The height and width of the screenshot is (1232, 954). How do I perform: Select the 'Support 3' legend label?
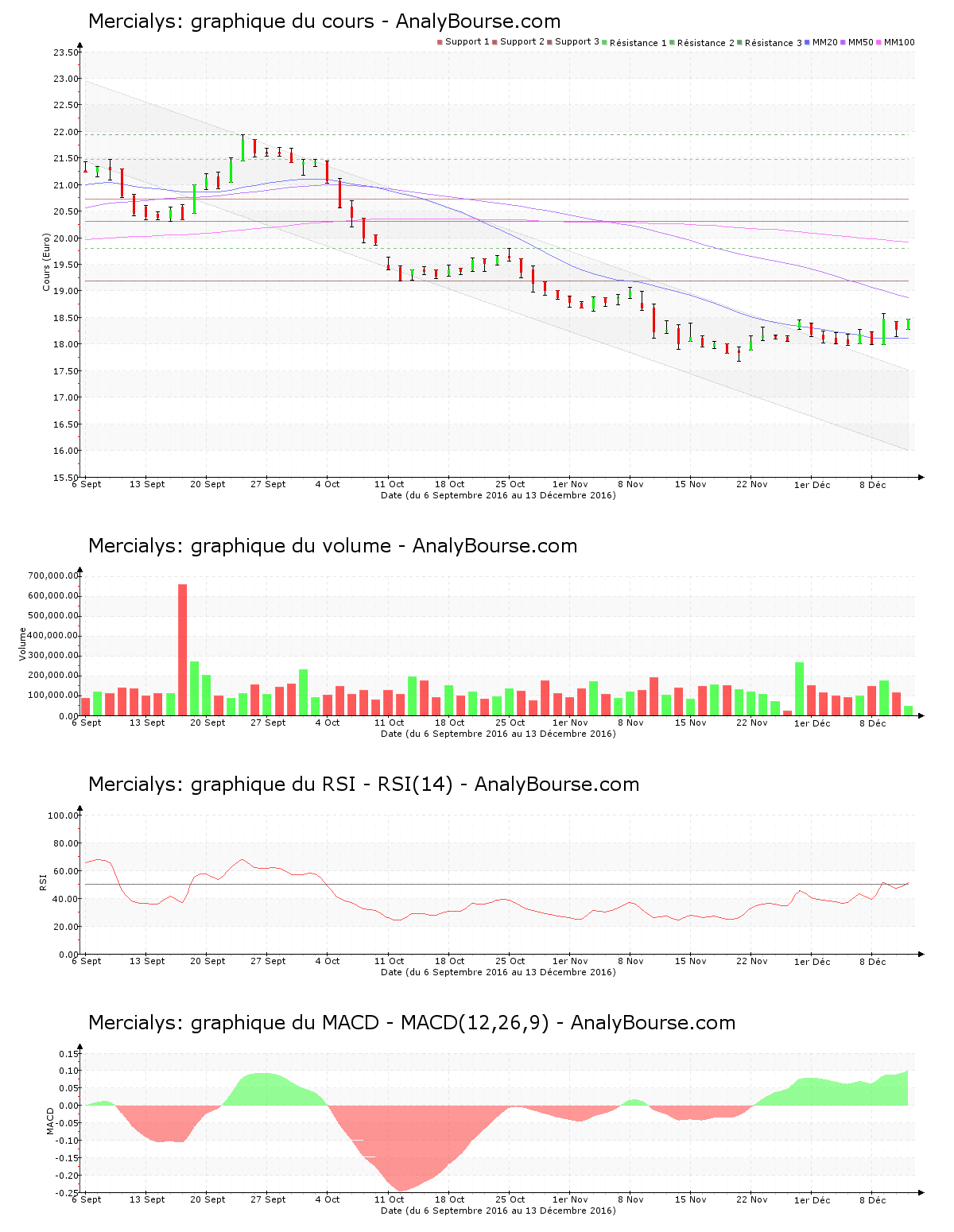tap(577, 42)
